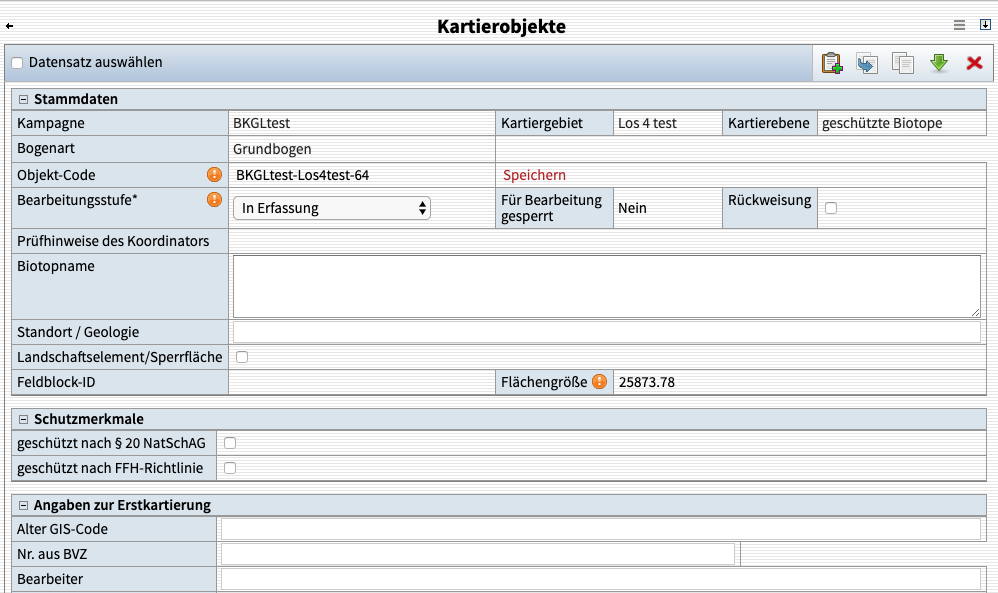Screen dimensions: 998x593
Task: Click the warning icon beside Flächengröße
Action: point(600,381)
